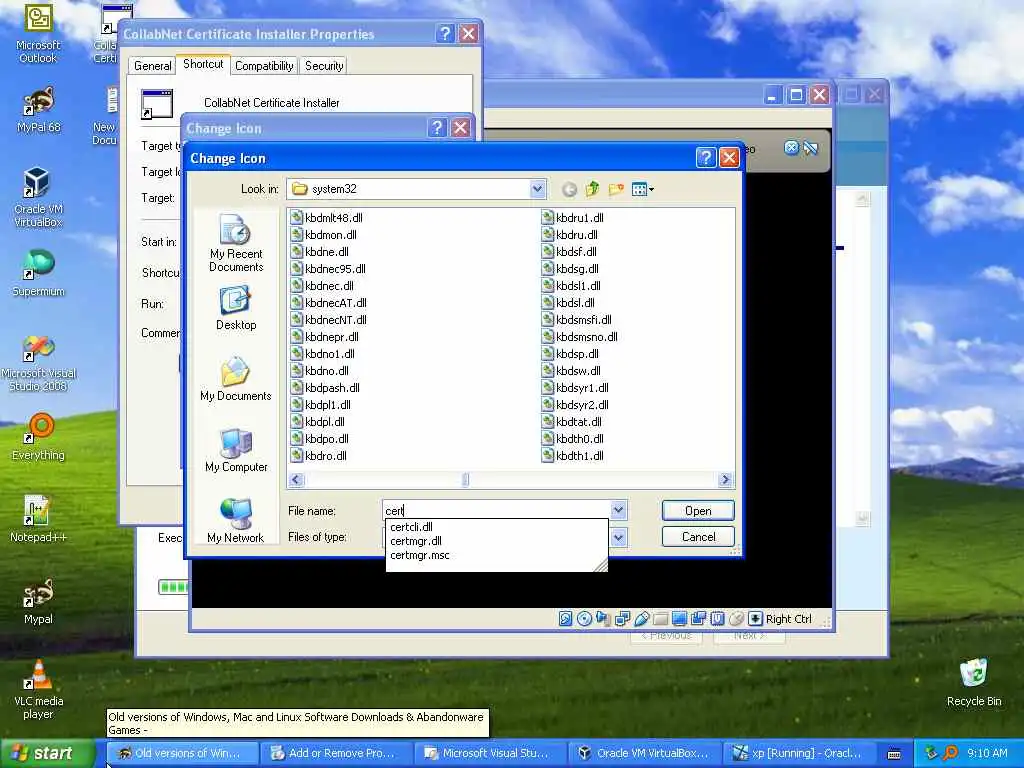This screenshot has width=1024, height=768.
Task: Select the file kbdsmsfi.dll
Action: (x=577, y=319)
